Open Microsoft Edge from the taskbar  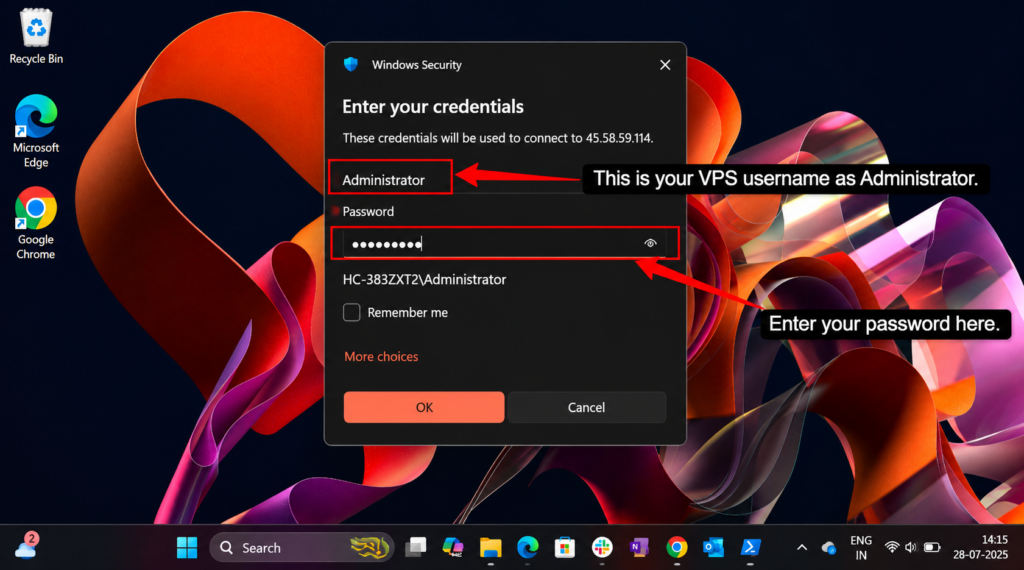pos(528,548)
